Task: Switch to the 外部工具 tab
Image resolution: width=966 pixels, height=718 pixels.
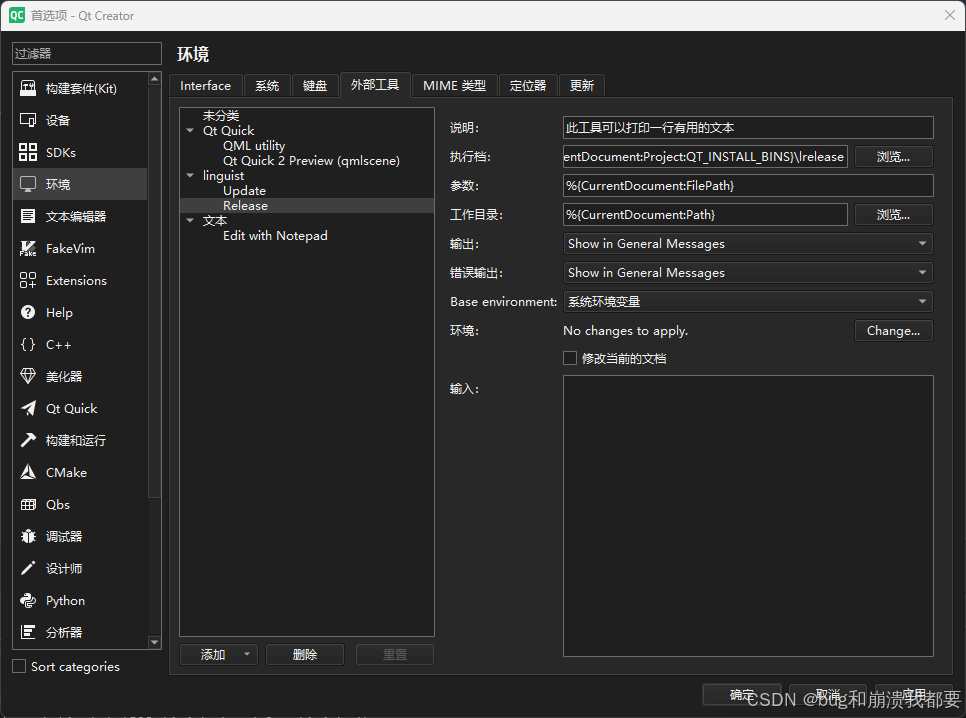Action: tap(375, 84)
